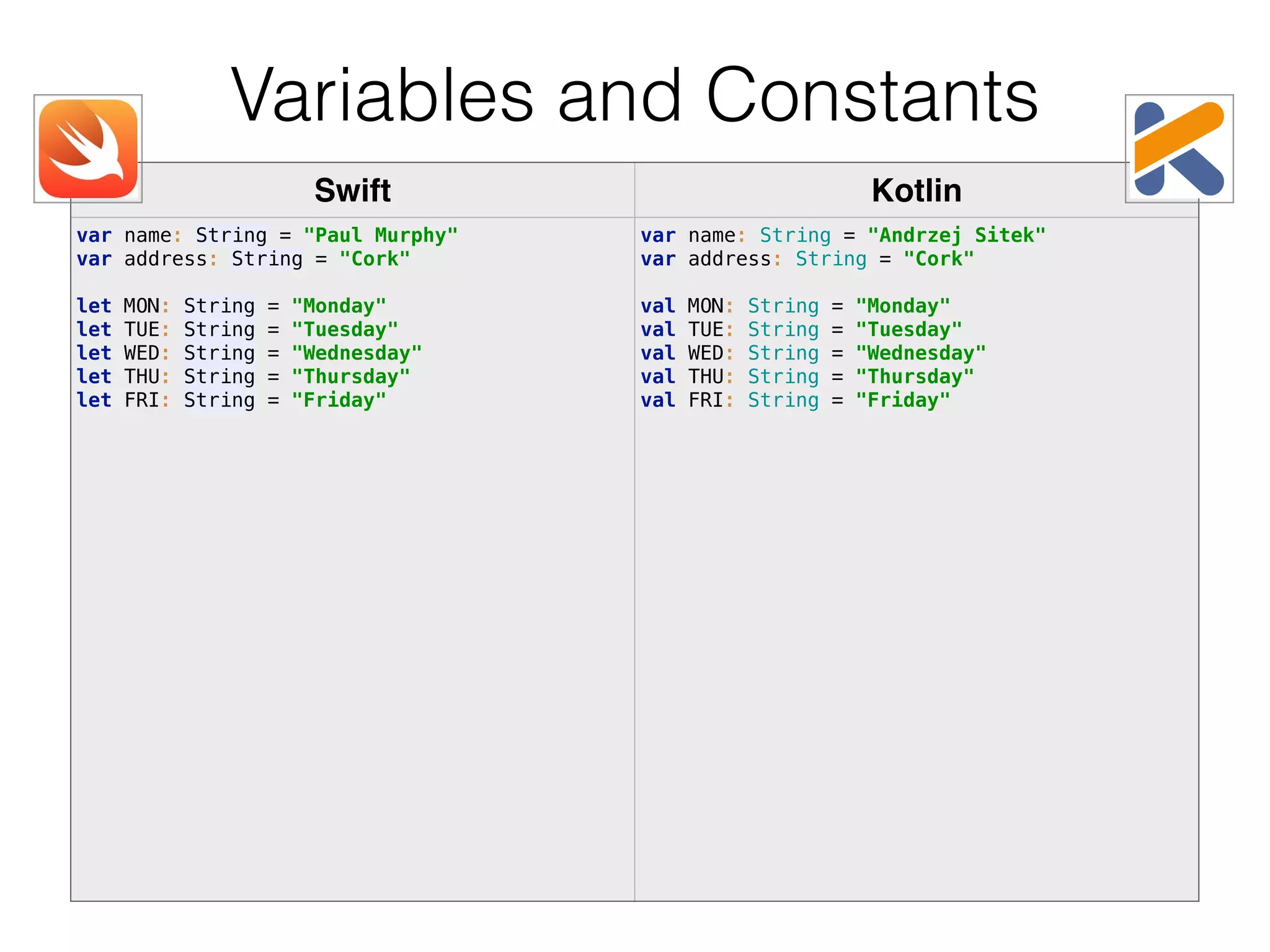The width and height of the screenshot is (1270, 952).
Task: Select the Swift "Wednesday" string literal
Action: (357, 353)
